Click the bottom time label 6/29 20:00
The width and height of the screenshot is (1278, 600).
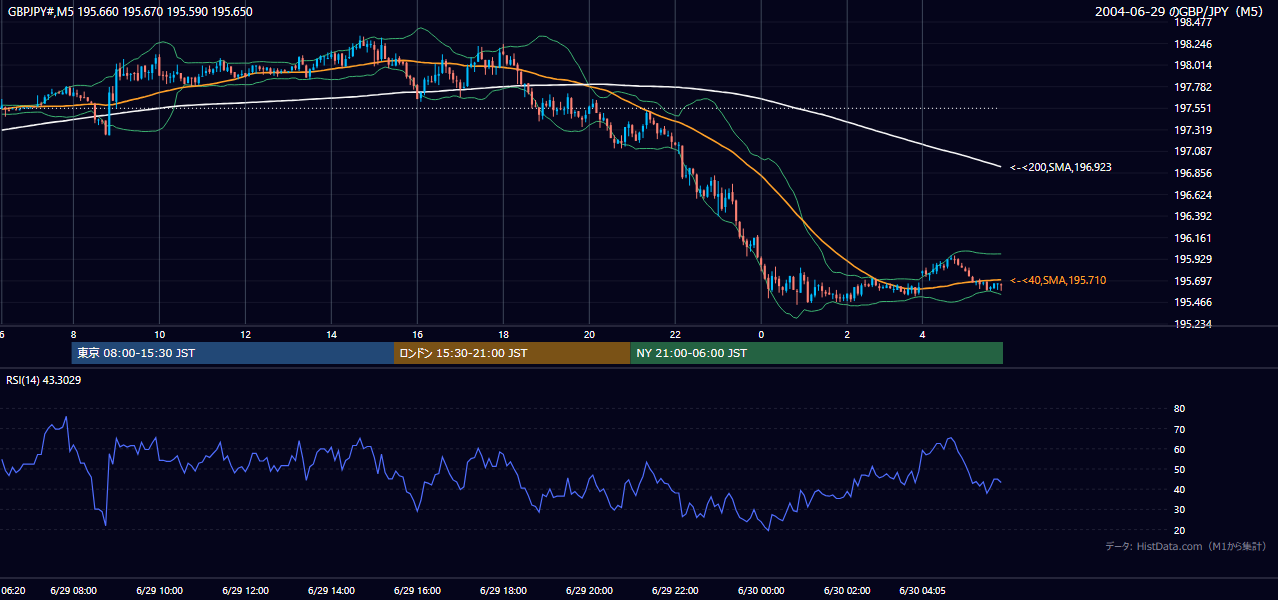(590, 591)
